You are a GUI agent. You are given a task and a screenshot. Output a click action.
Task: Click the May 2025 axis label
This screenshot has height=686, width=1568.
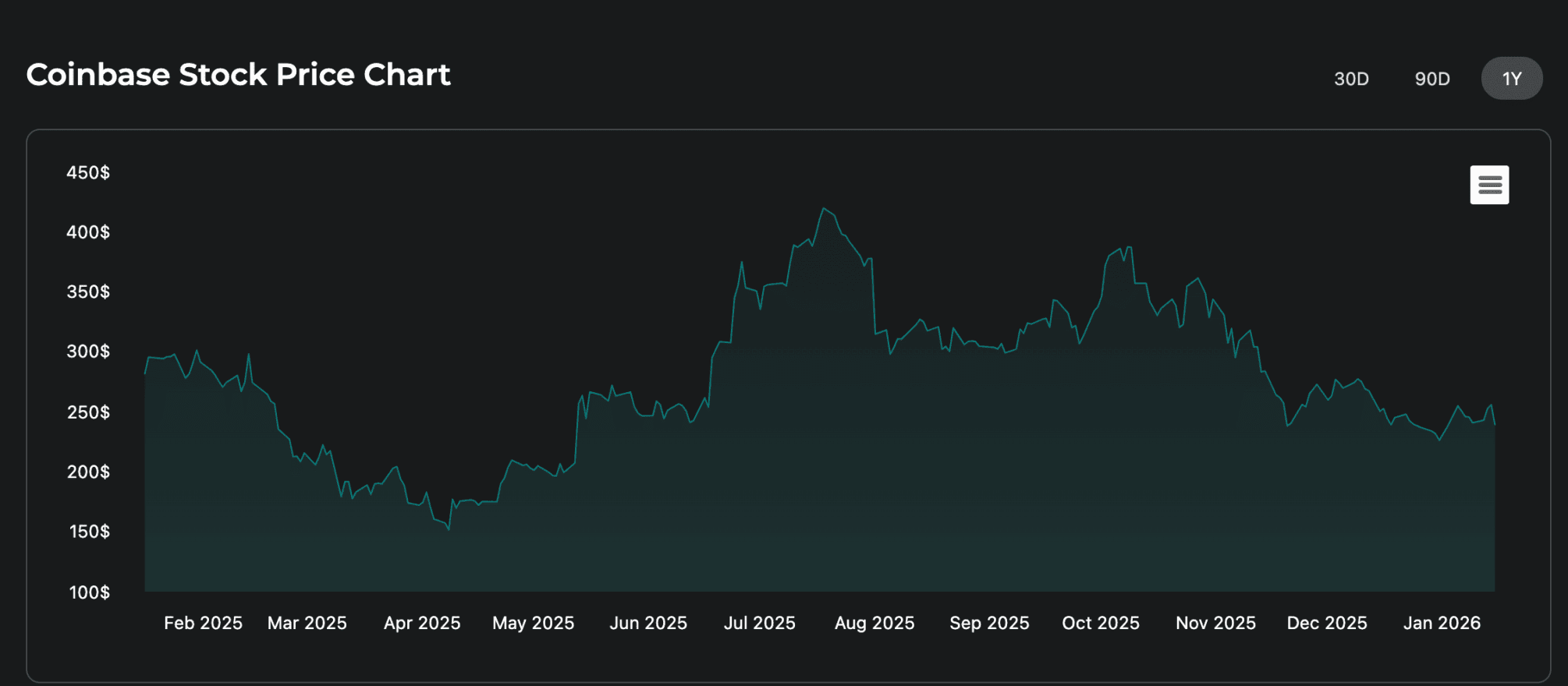533,623
